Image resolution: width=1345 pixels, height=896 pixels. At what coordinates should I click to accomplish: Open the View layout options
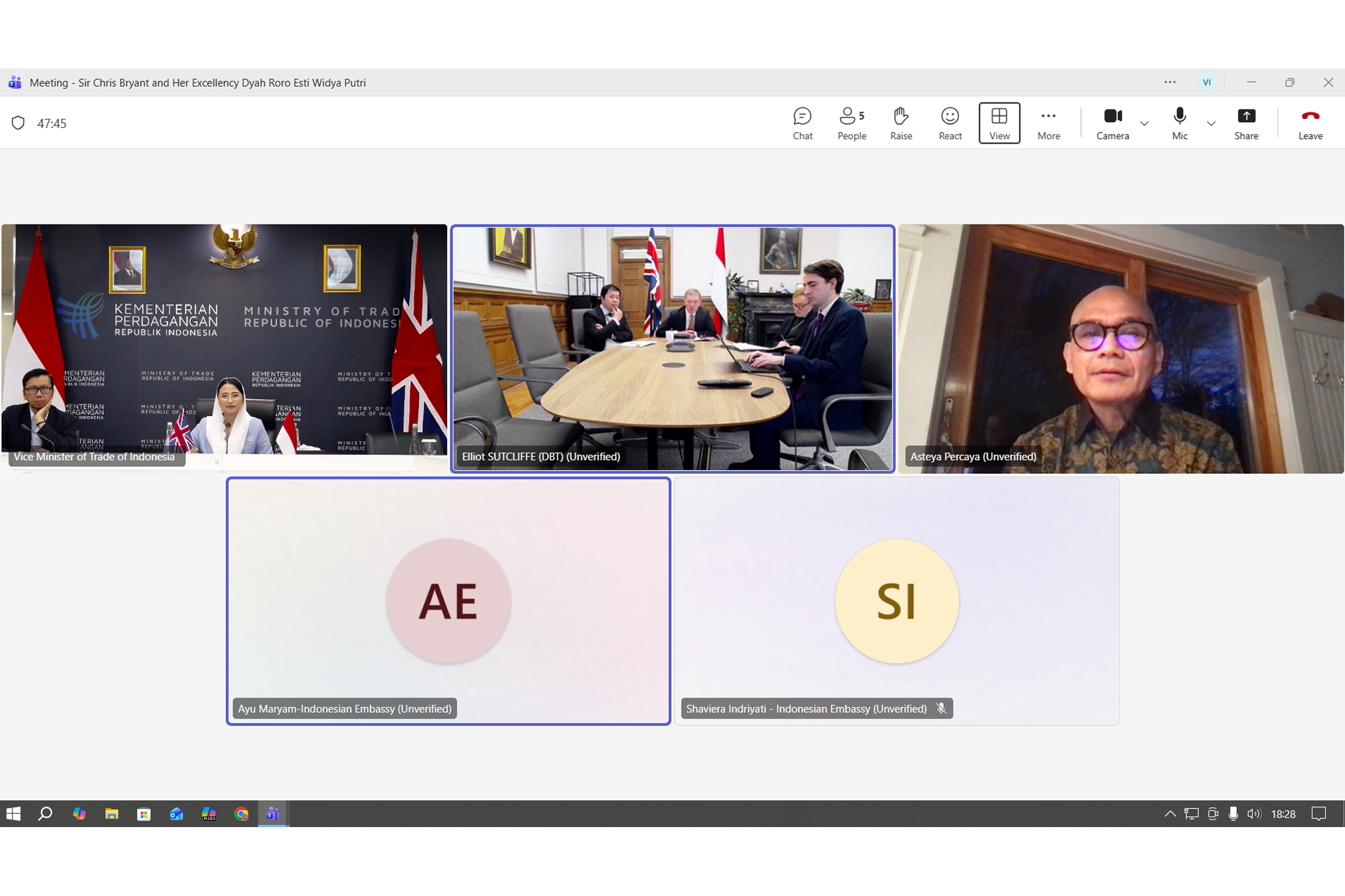click(x=999, y=123)
